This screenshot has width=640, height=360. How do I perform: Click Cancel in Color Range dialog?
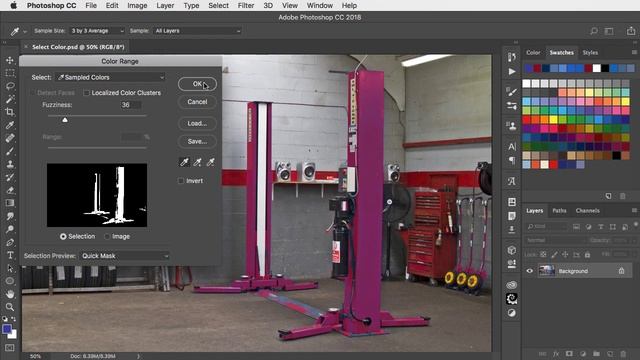(197, 102)
